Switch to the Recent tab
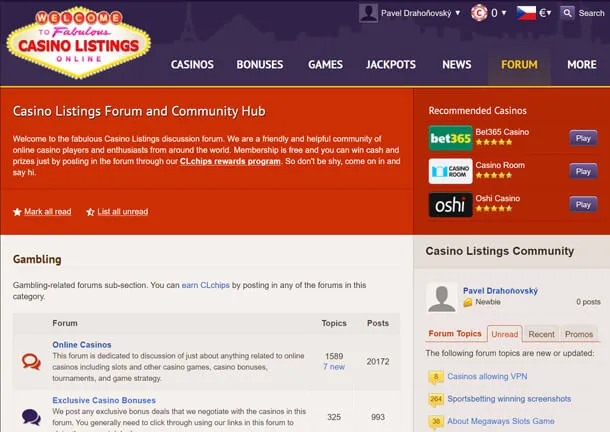This screenshot has width=610, height=432. [542, 334]
